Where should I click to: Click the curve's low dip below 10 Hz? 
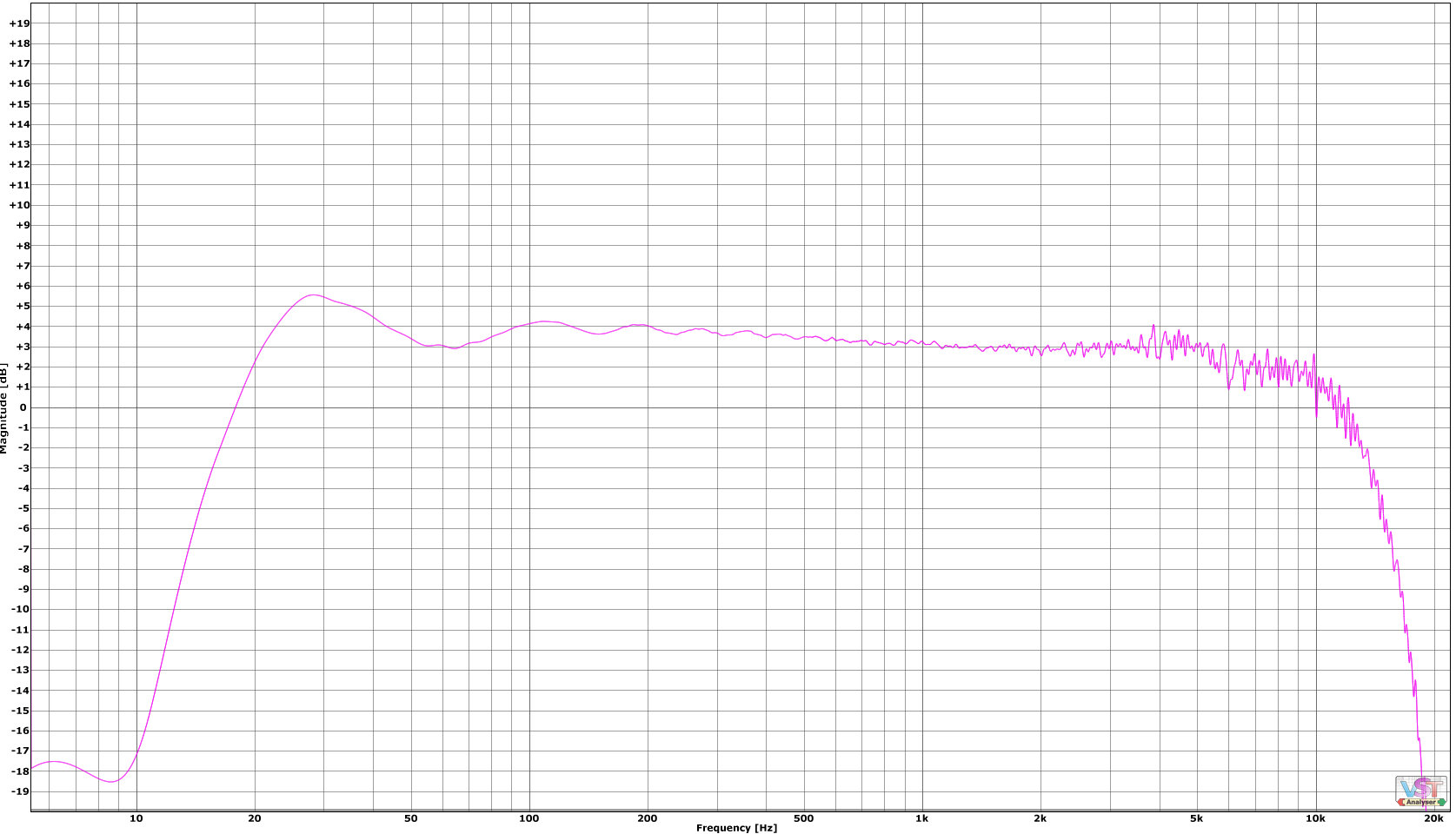(x=111, y=781)
